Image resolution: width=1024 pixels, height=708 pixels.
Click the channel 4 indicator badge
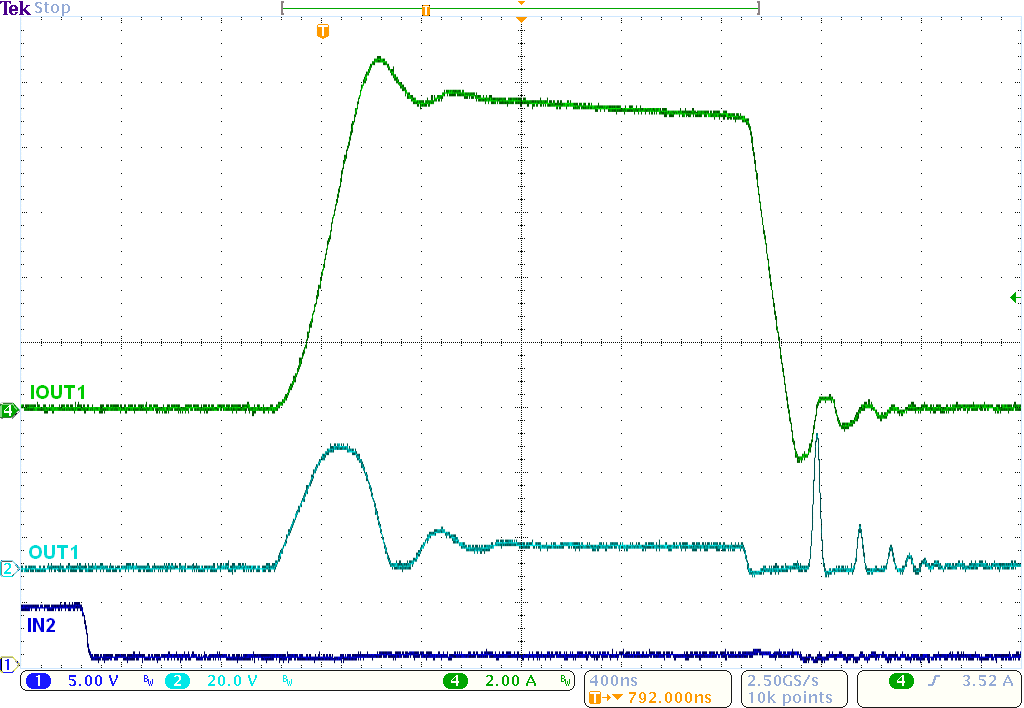pos(455,680)
